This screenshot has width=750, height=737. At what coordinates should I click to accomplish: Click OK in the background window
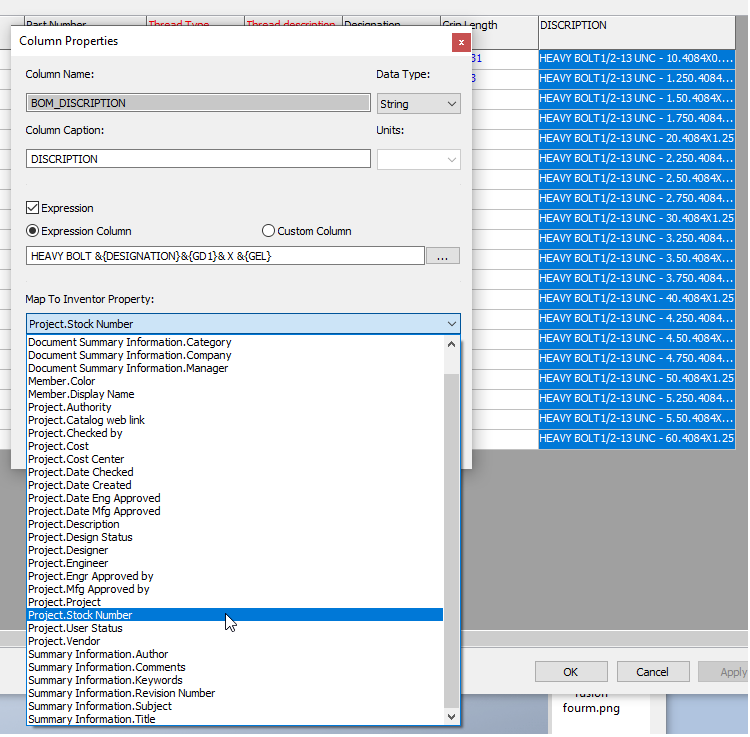[x=571, y=672]
